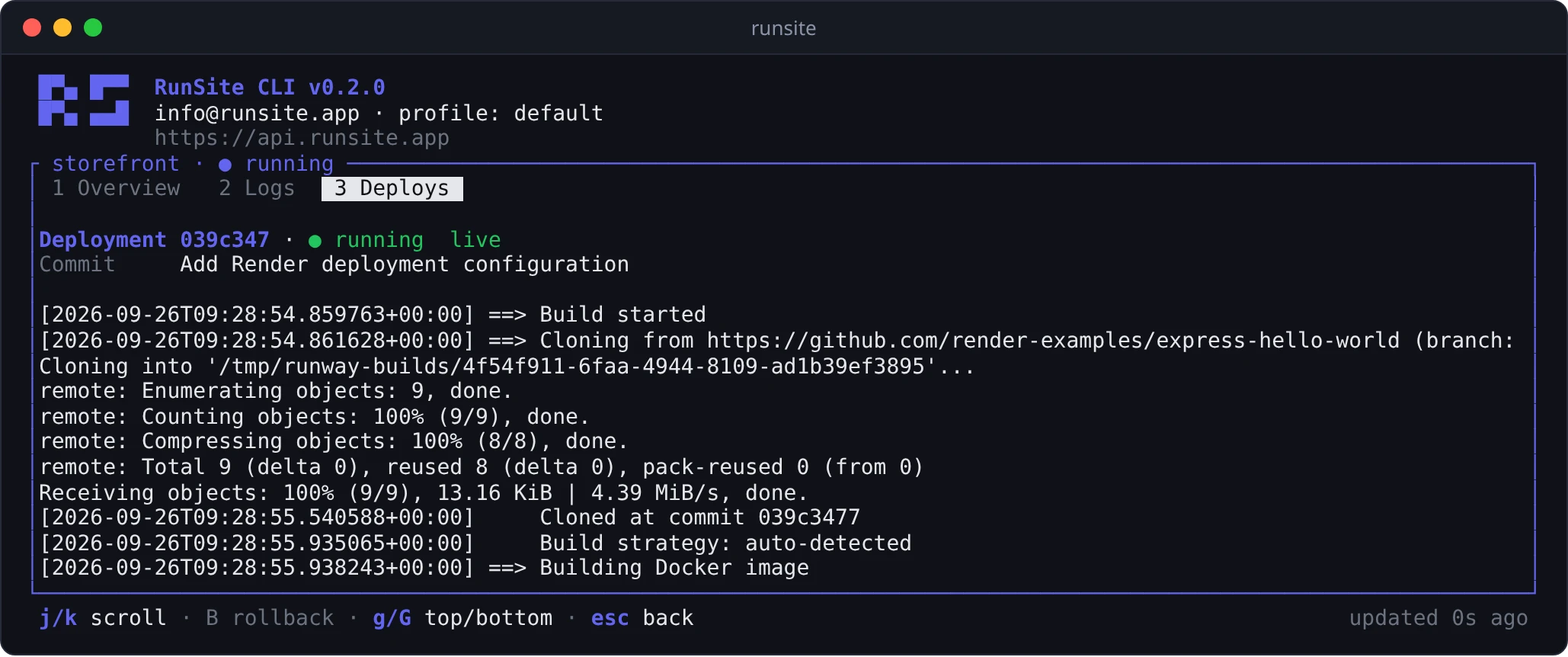Screen dimensions: 1568x657
Task: Click the "Building Docker image" log line
Action: 424,568
